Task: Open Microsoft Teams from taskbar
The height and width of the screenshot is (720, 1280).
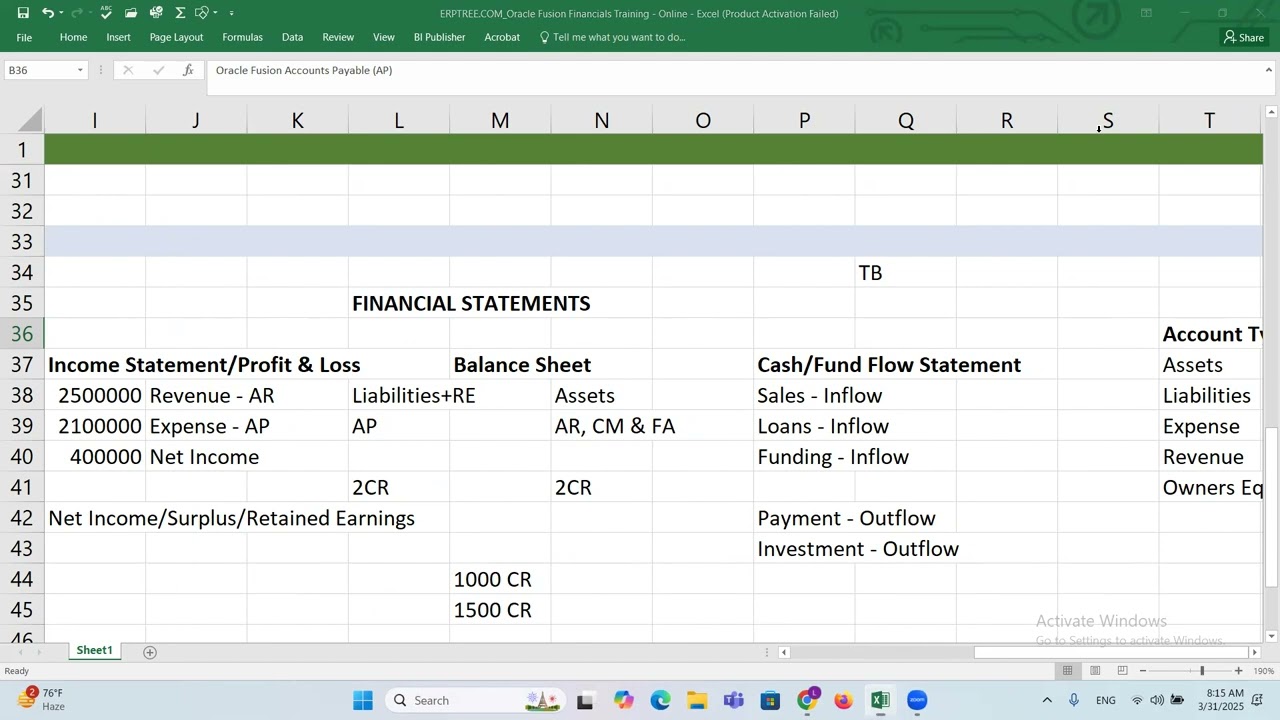Action: (x=733, y=700)
